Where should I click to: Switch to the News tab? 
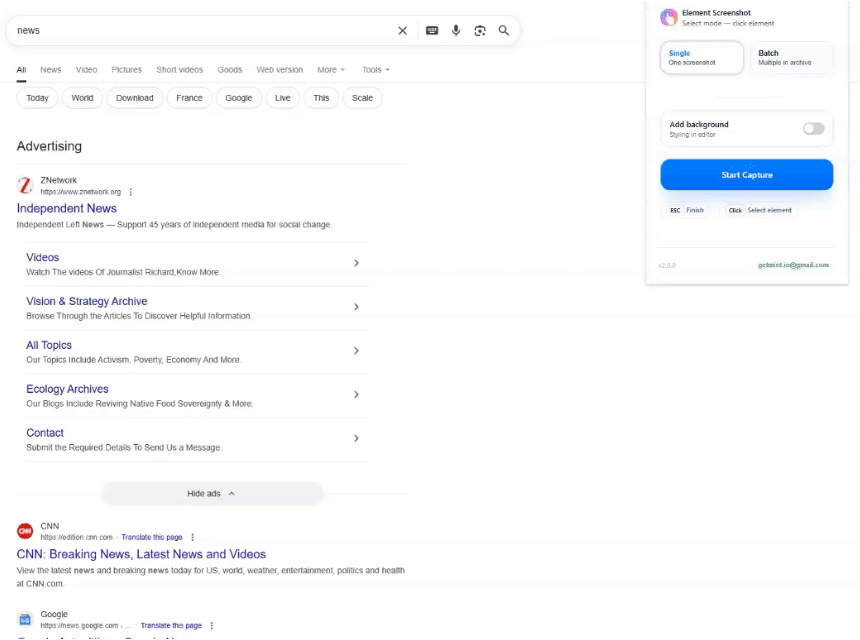point(50,69)
